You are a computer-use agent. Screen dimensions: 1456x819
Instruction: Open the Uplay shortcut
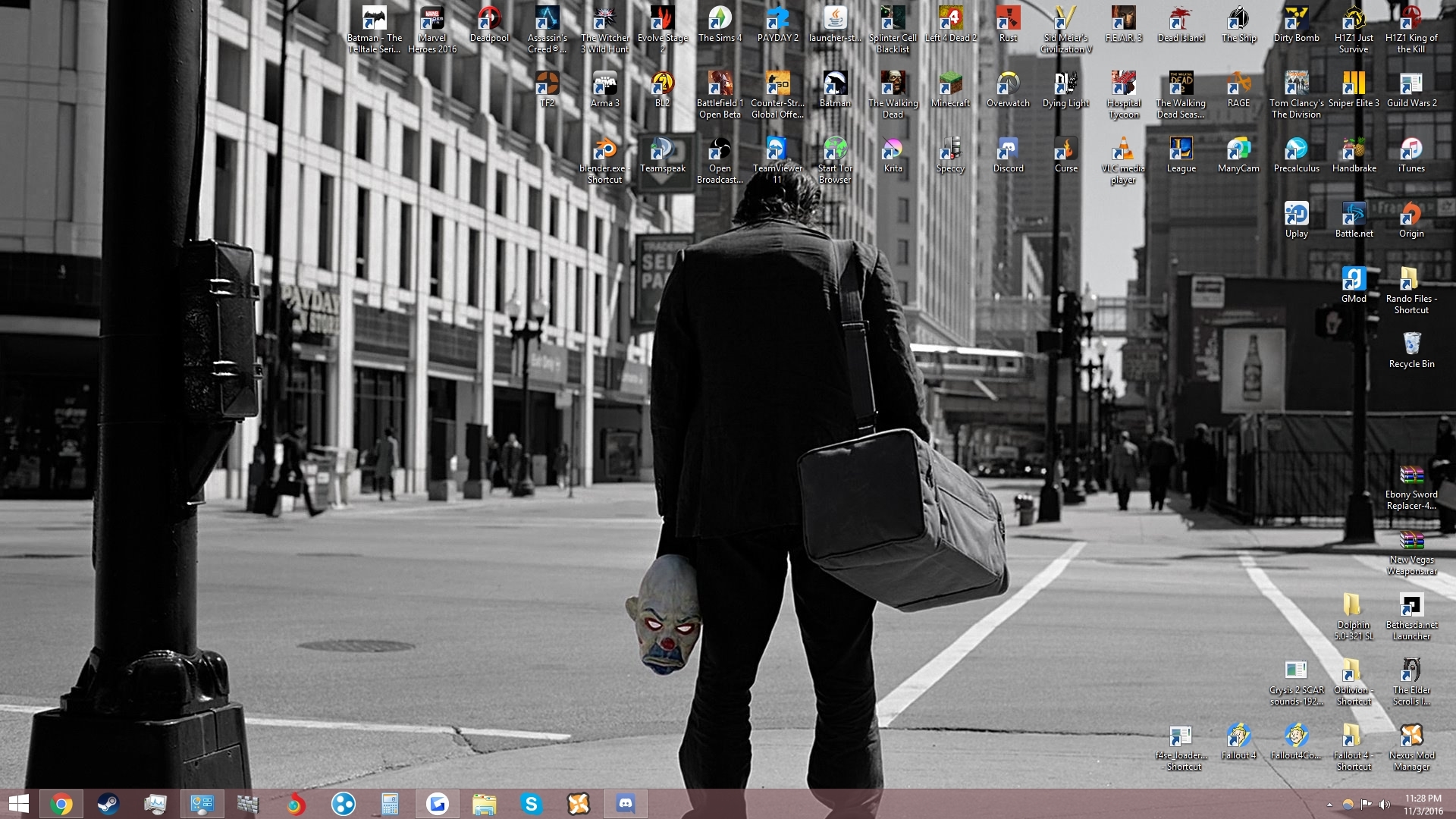coord(1296,221)
